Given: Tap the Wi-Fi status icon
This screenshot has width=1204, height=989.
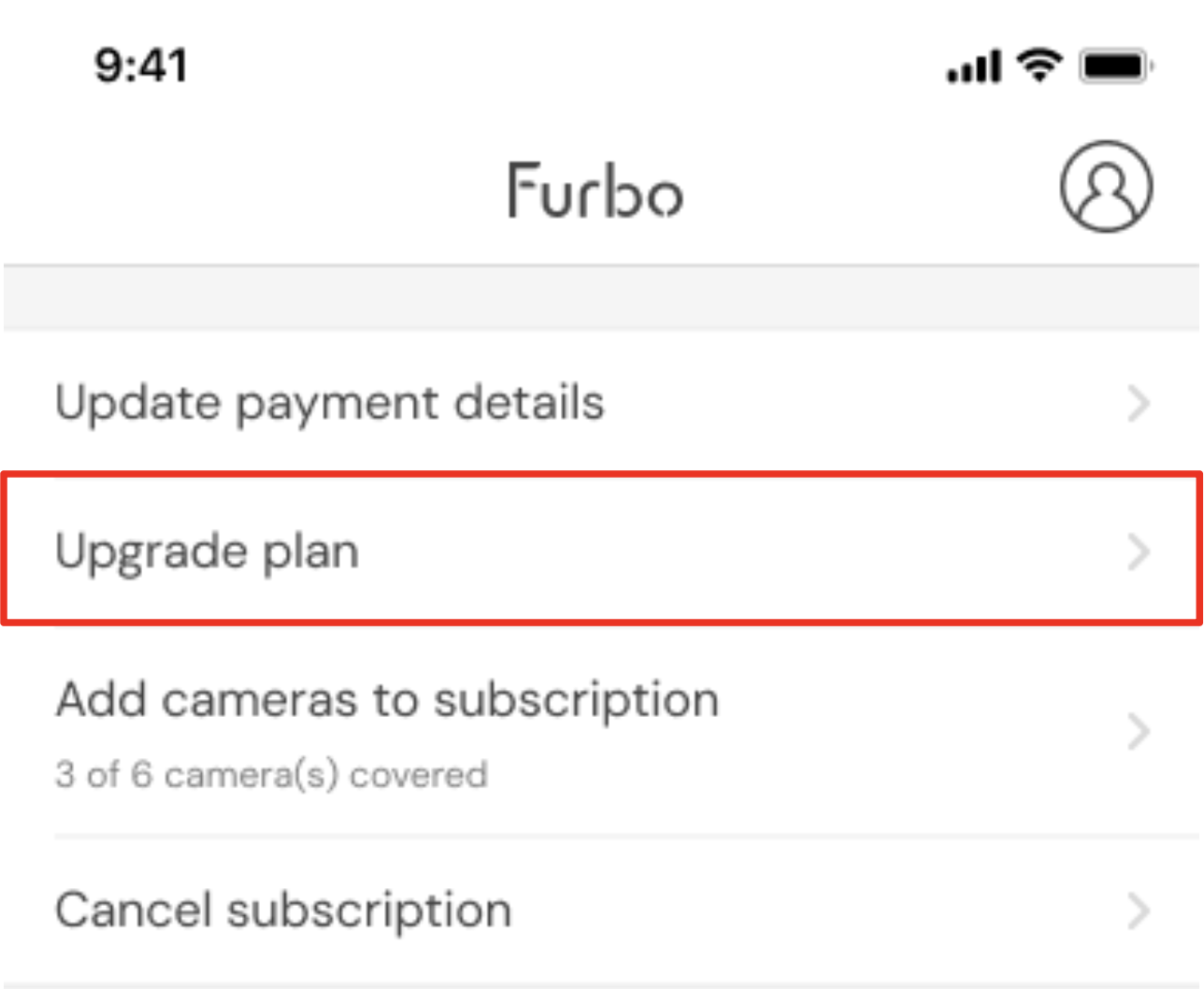Looking at the screenshot, I should [1039, 65].
